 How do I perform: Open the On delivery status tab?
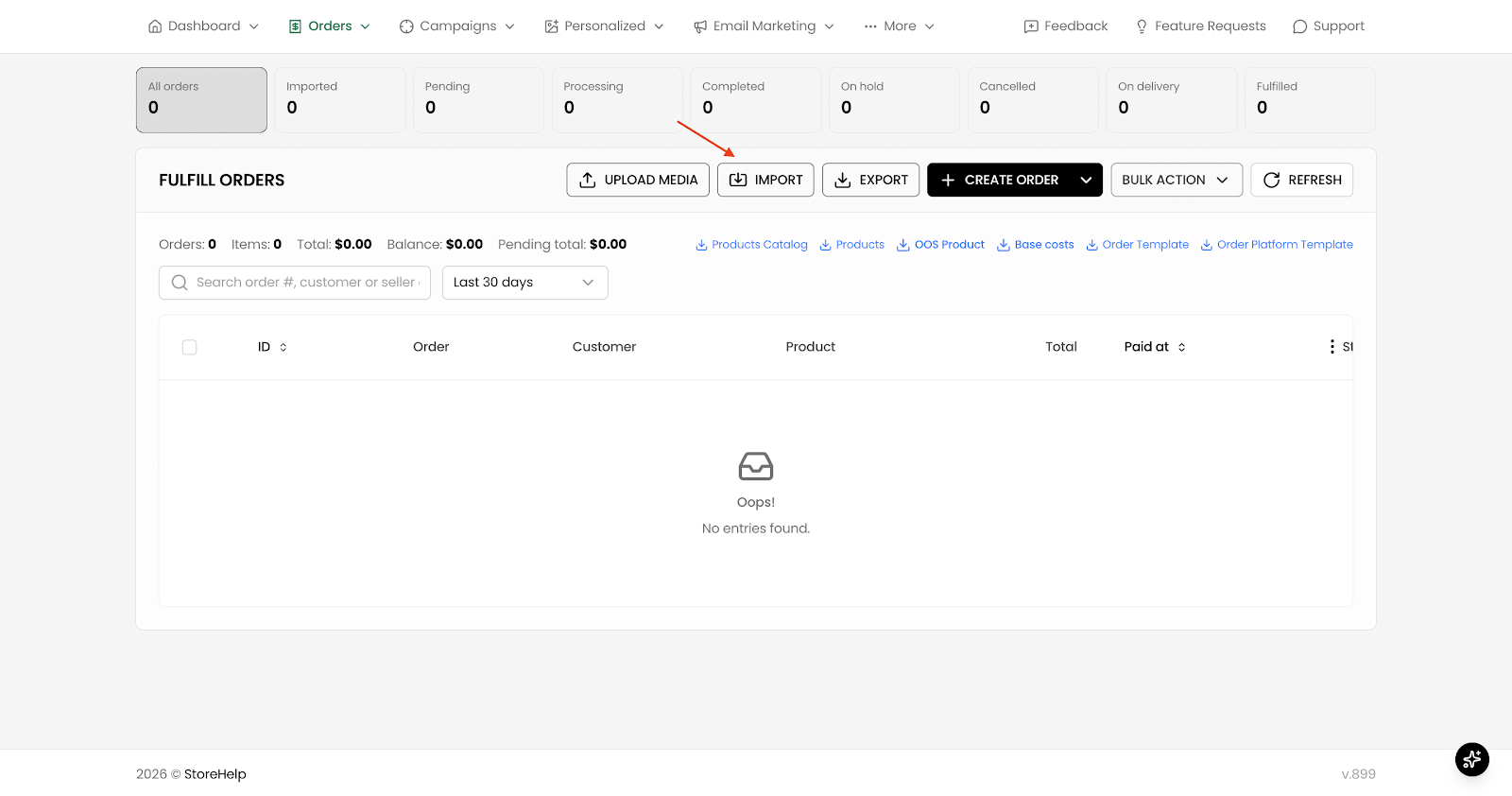pyautogui.click(x=1172, y=100)
